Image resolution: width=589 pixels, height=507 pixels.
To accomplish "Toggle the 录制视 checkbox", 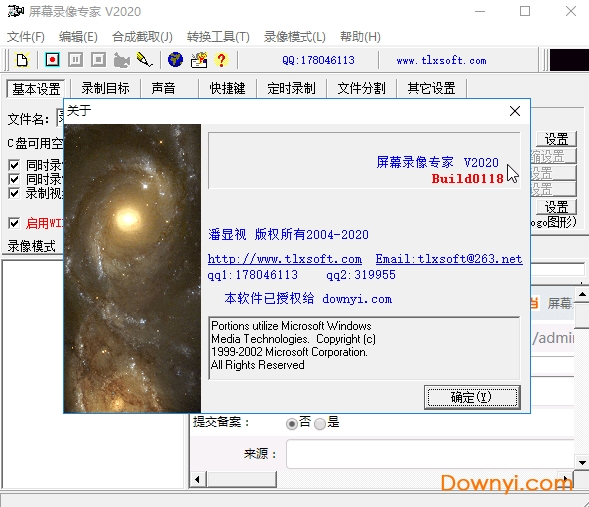I will [x=14, y=193].
